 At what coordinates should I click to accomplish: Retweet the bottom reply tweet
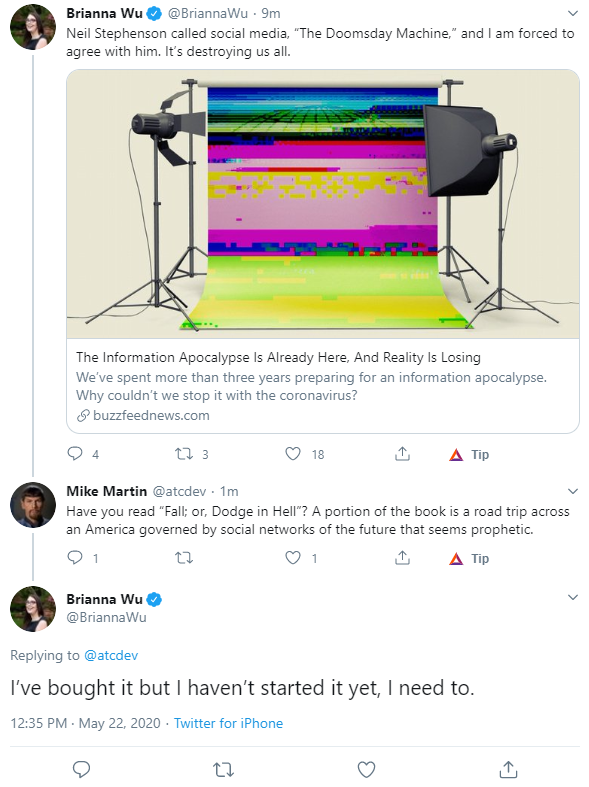(223, 769)
